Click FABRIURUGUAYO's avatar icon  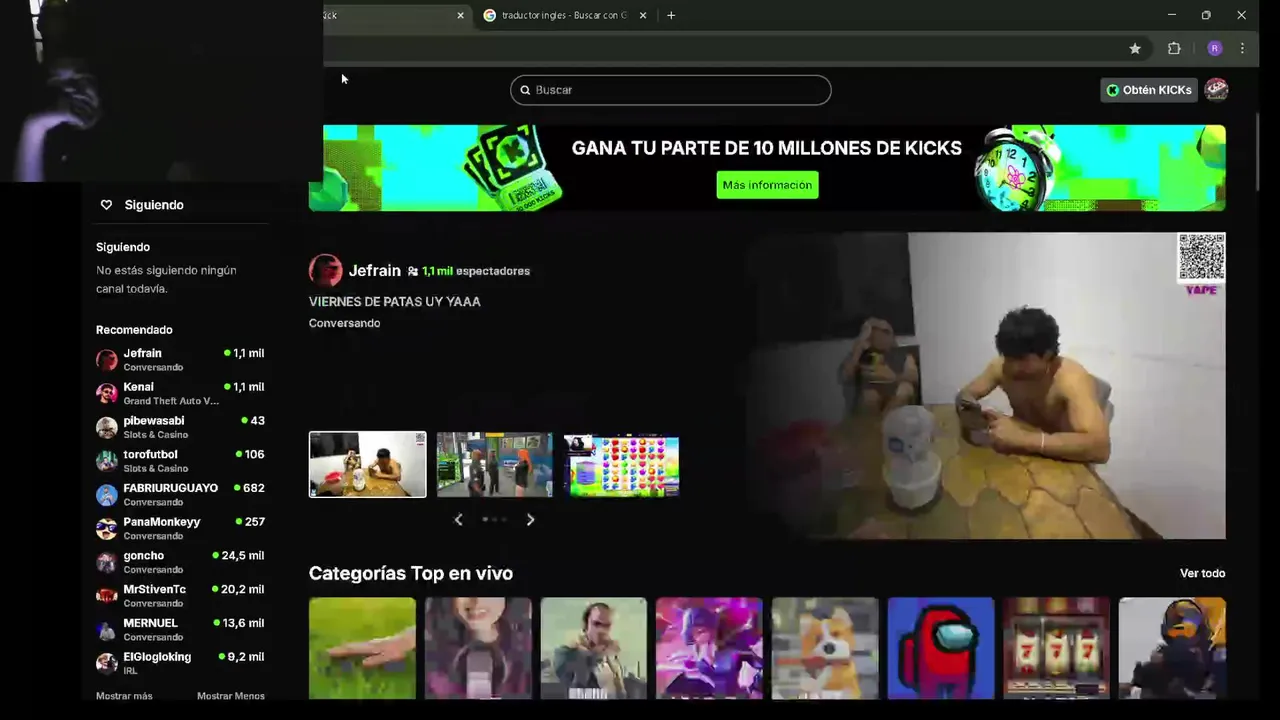pyautogui.click(x=107, y=494)
